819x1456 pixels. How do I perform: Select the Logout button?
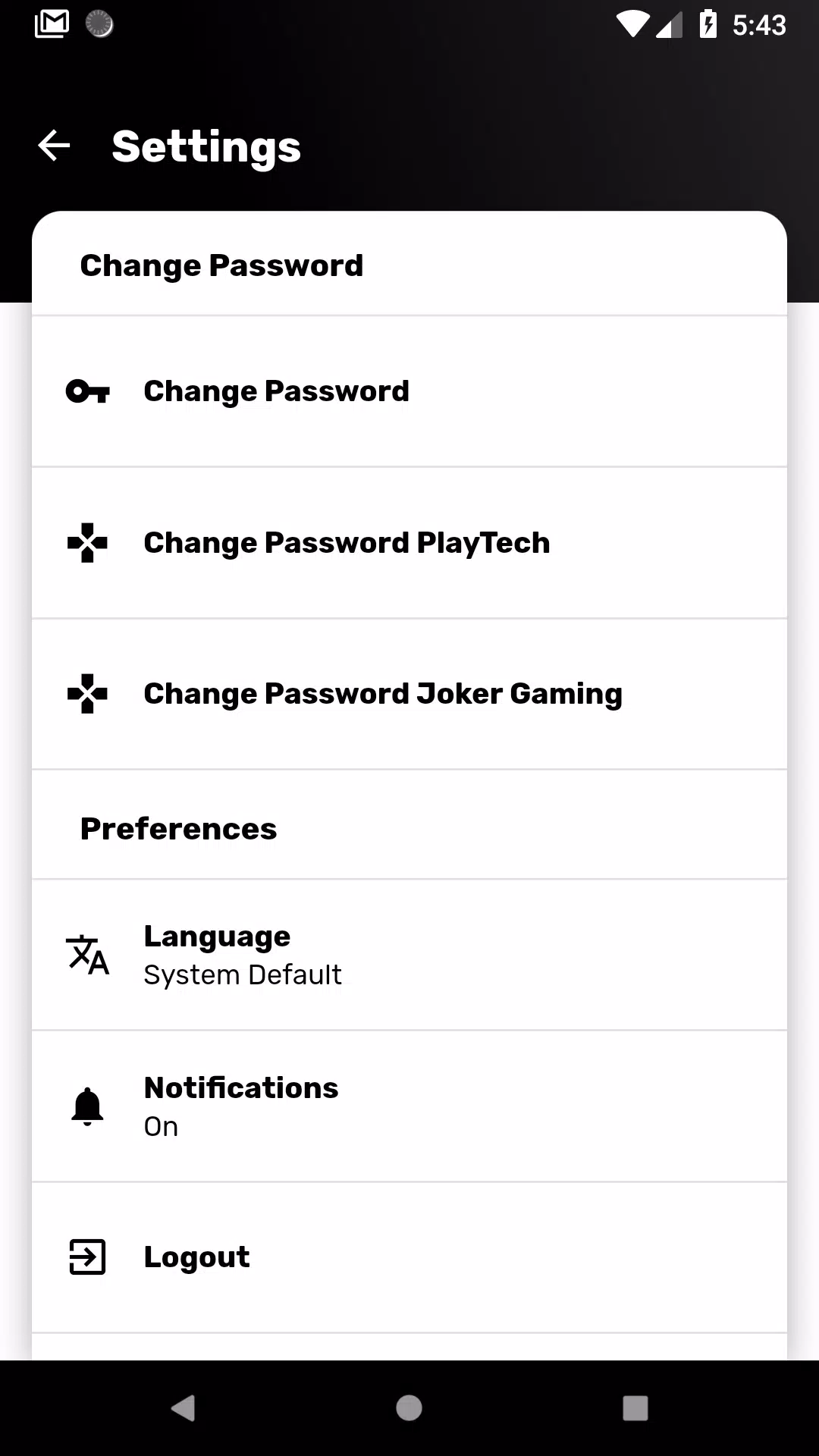[409, 1257]
